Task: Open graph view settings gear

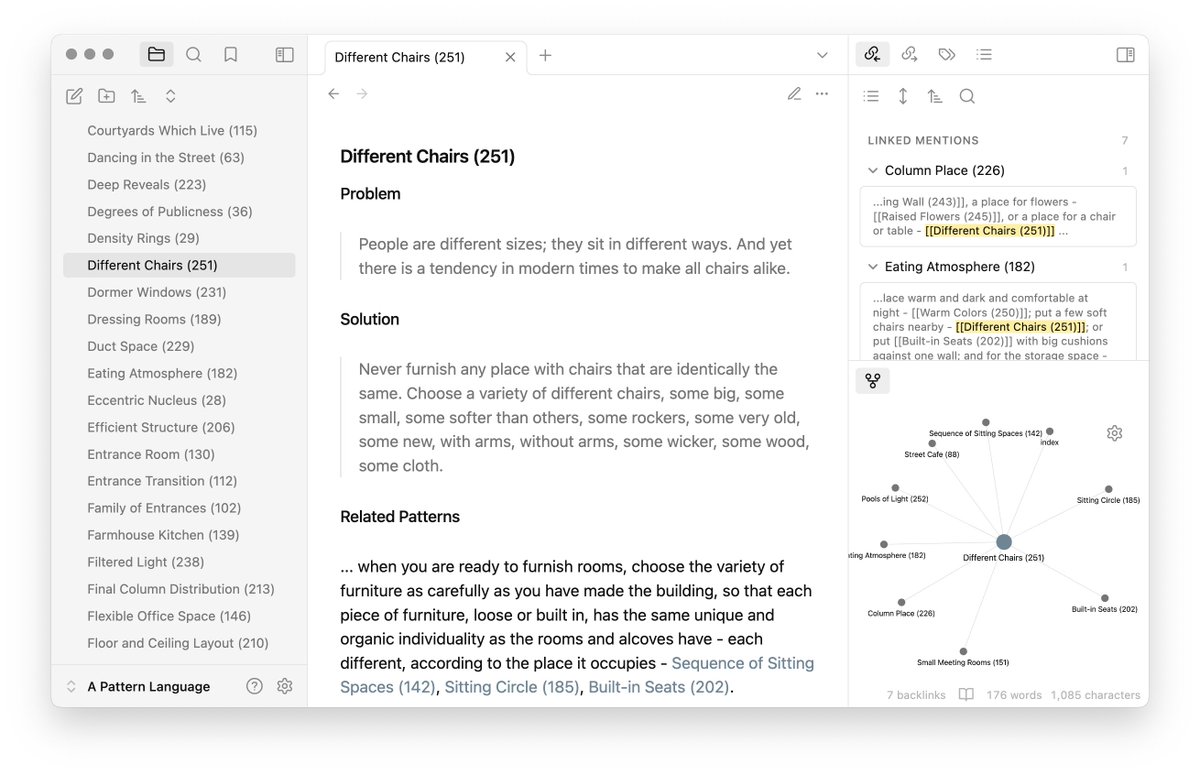Action: pyautogui.click(x=1114, y=433)
